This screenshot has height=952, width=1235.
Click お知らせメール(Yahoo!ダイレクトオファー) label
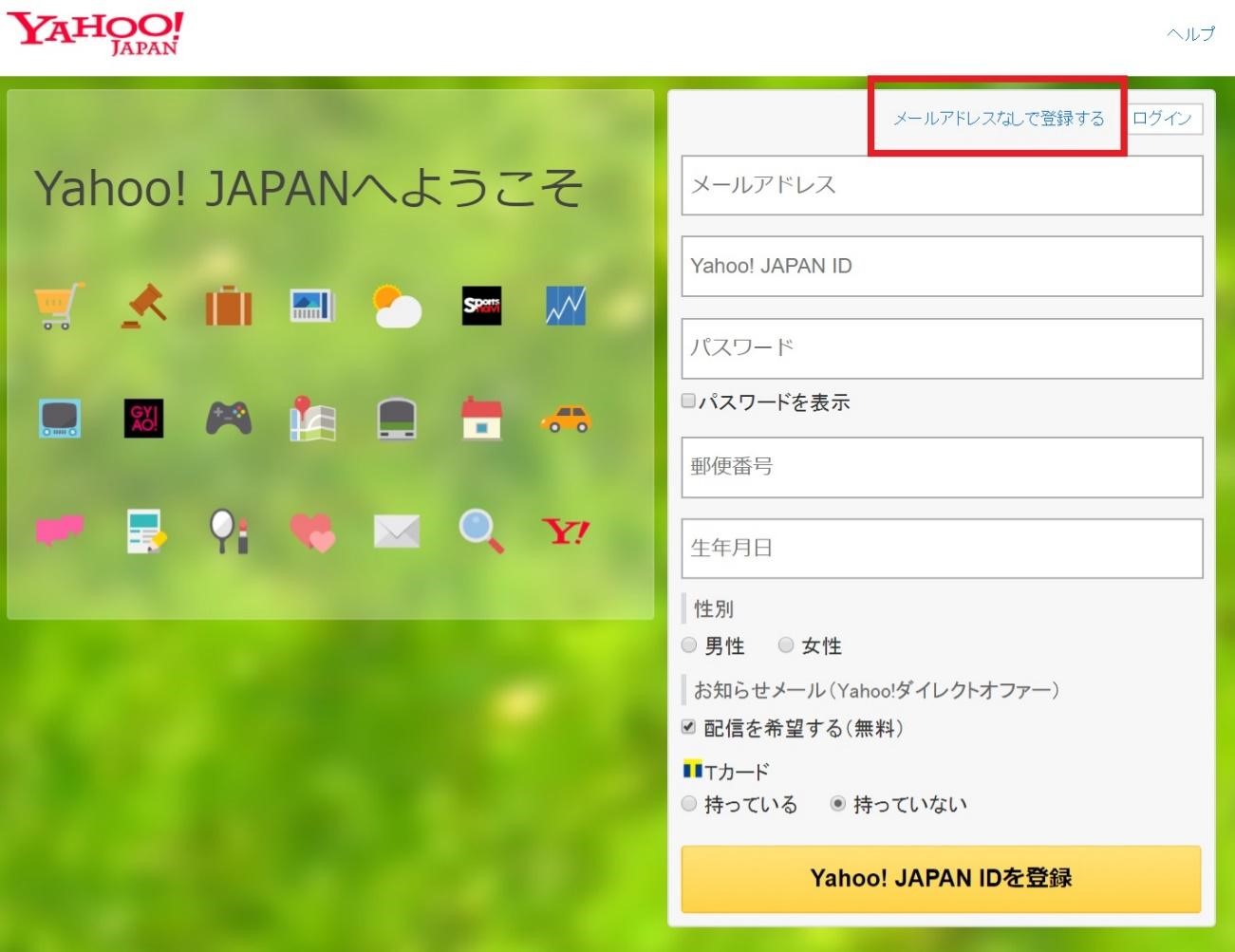click(x=876, y=690)
